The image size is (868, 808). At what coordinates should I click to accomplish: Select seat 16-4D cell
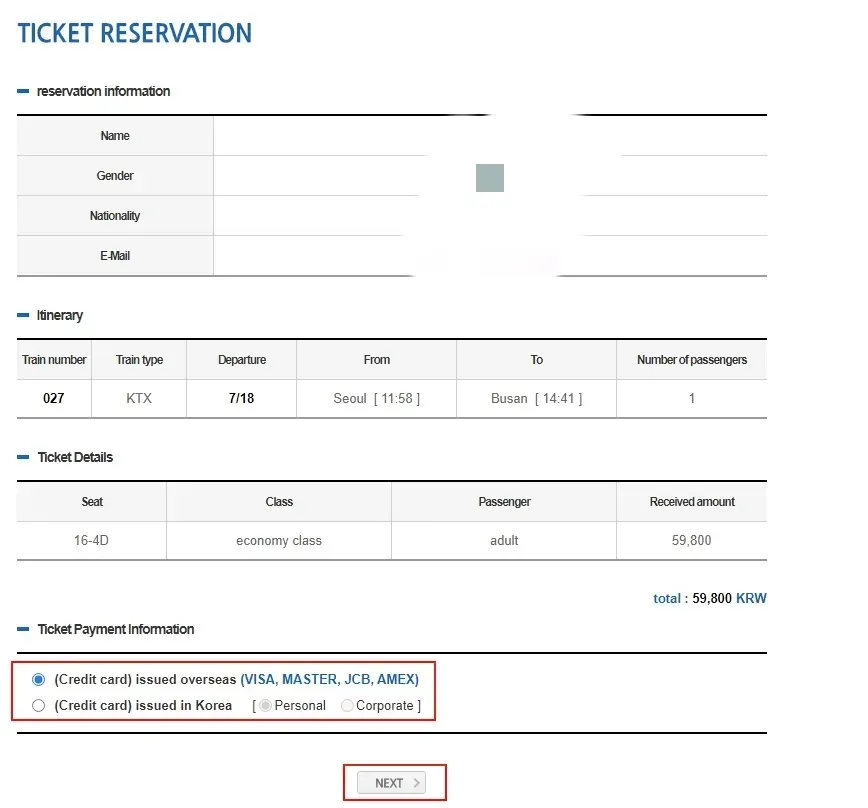click(91, 540)
